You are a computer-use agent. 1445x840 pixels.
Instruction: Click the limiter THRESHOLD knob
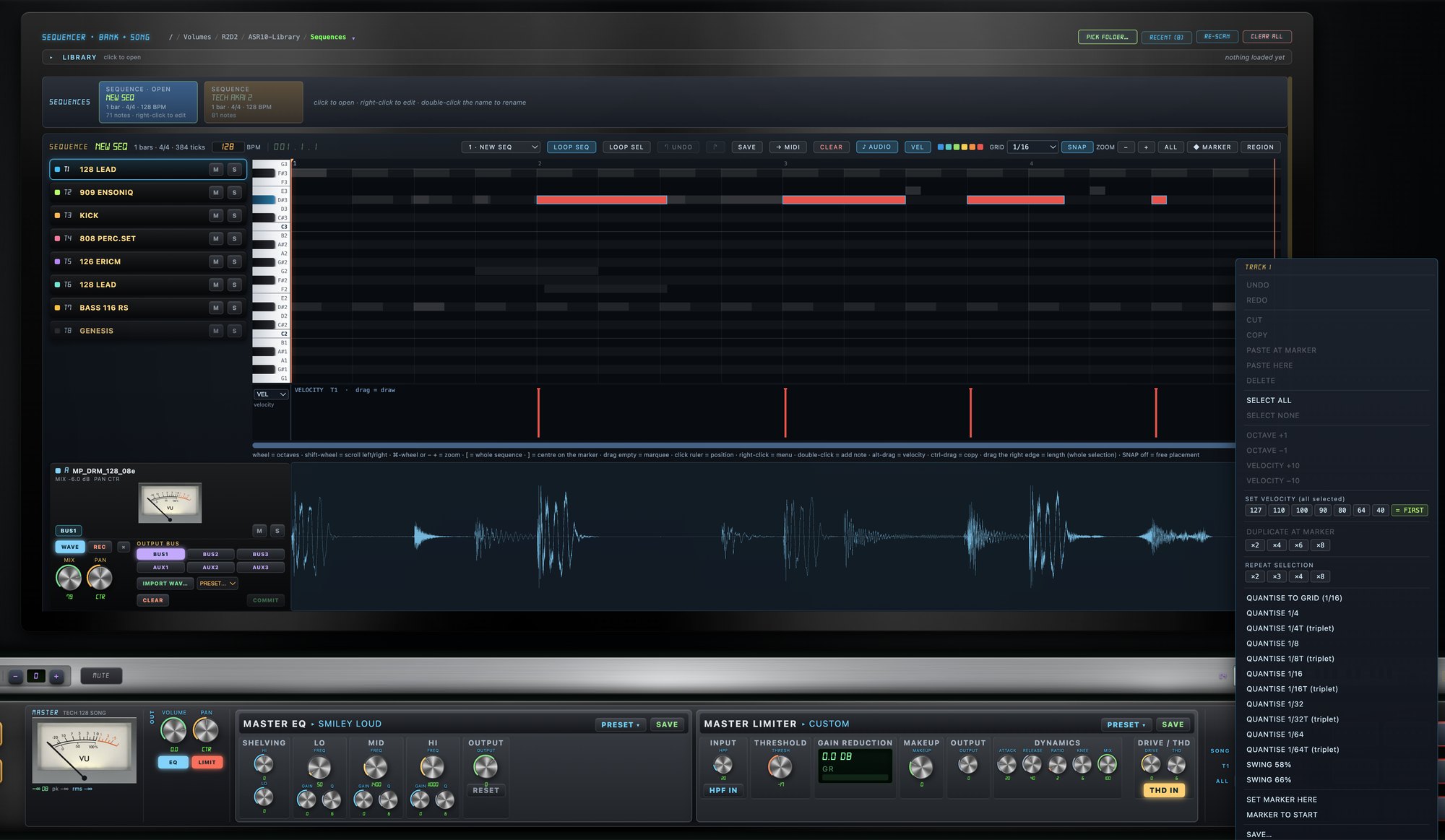tap(780, 767)
